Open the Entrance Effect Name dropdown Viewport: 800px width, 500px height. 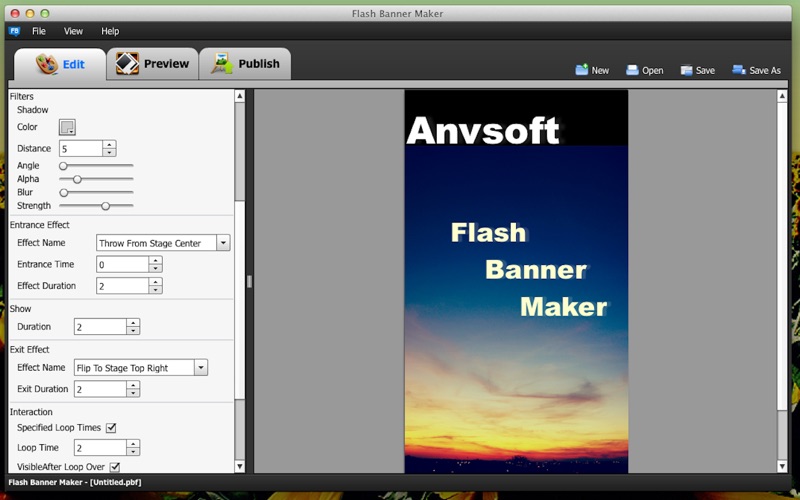point(223,243)
